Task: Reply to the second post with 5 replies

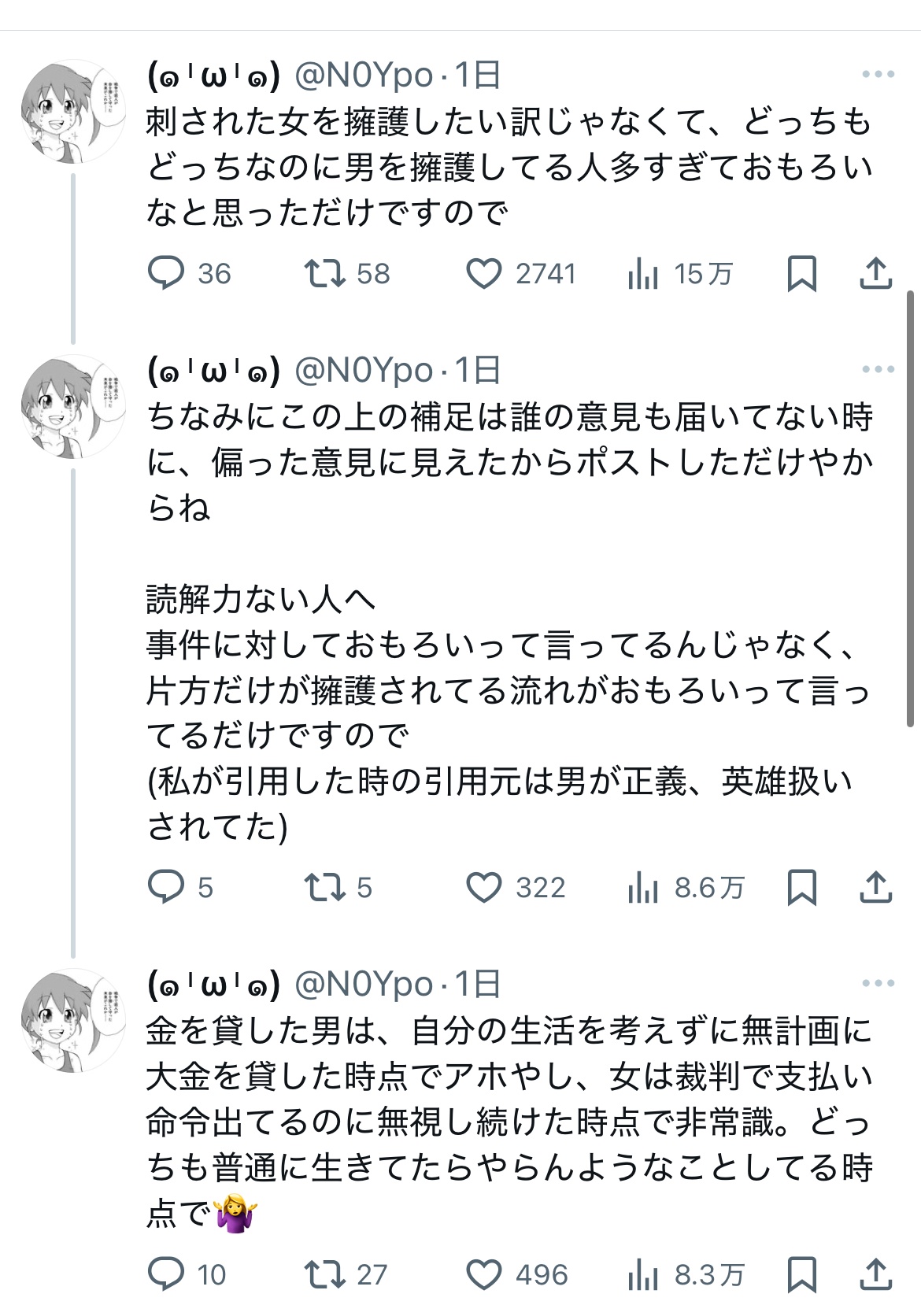Action: (x=166, y=887)
